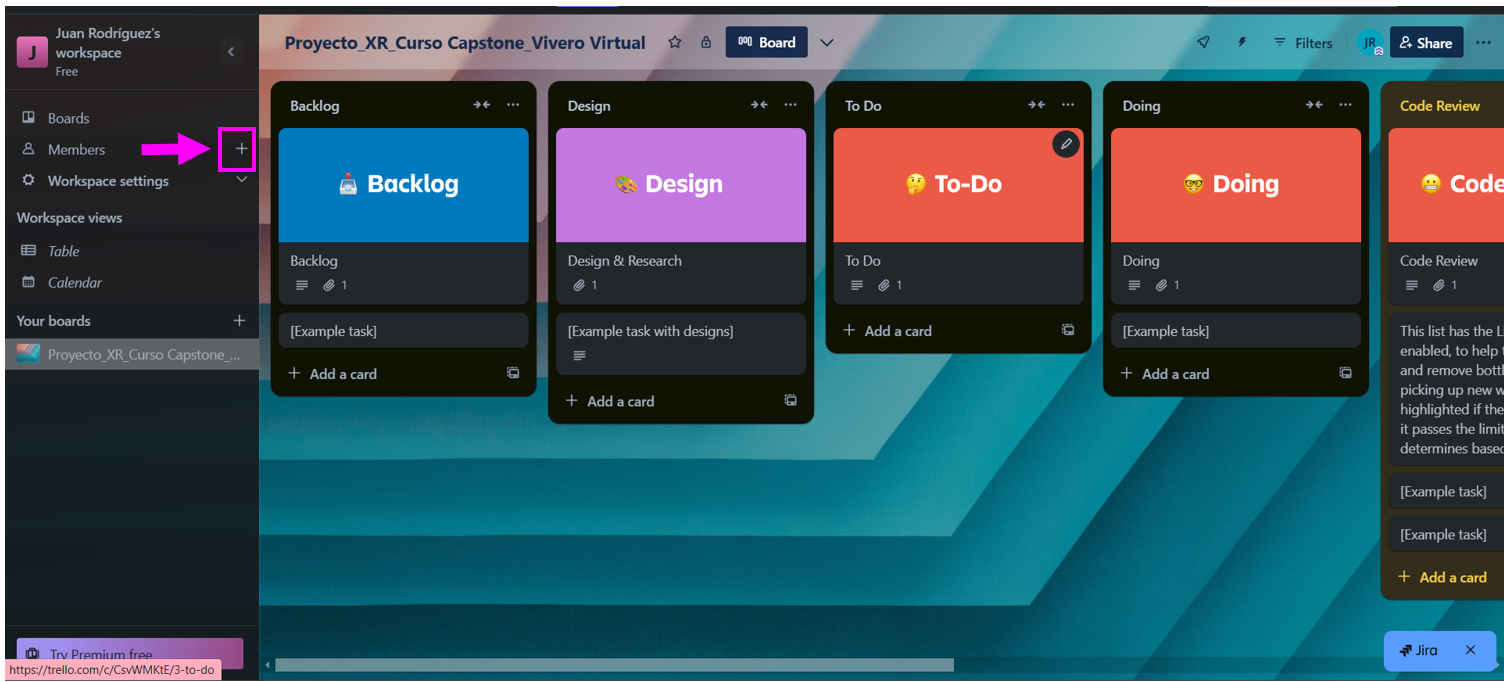
Task: Open the Board view switcher chevron
Action: pyautogui.click(x=827, y=42)
